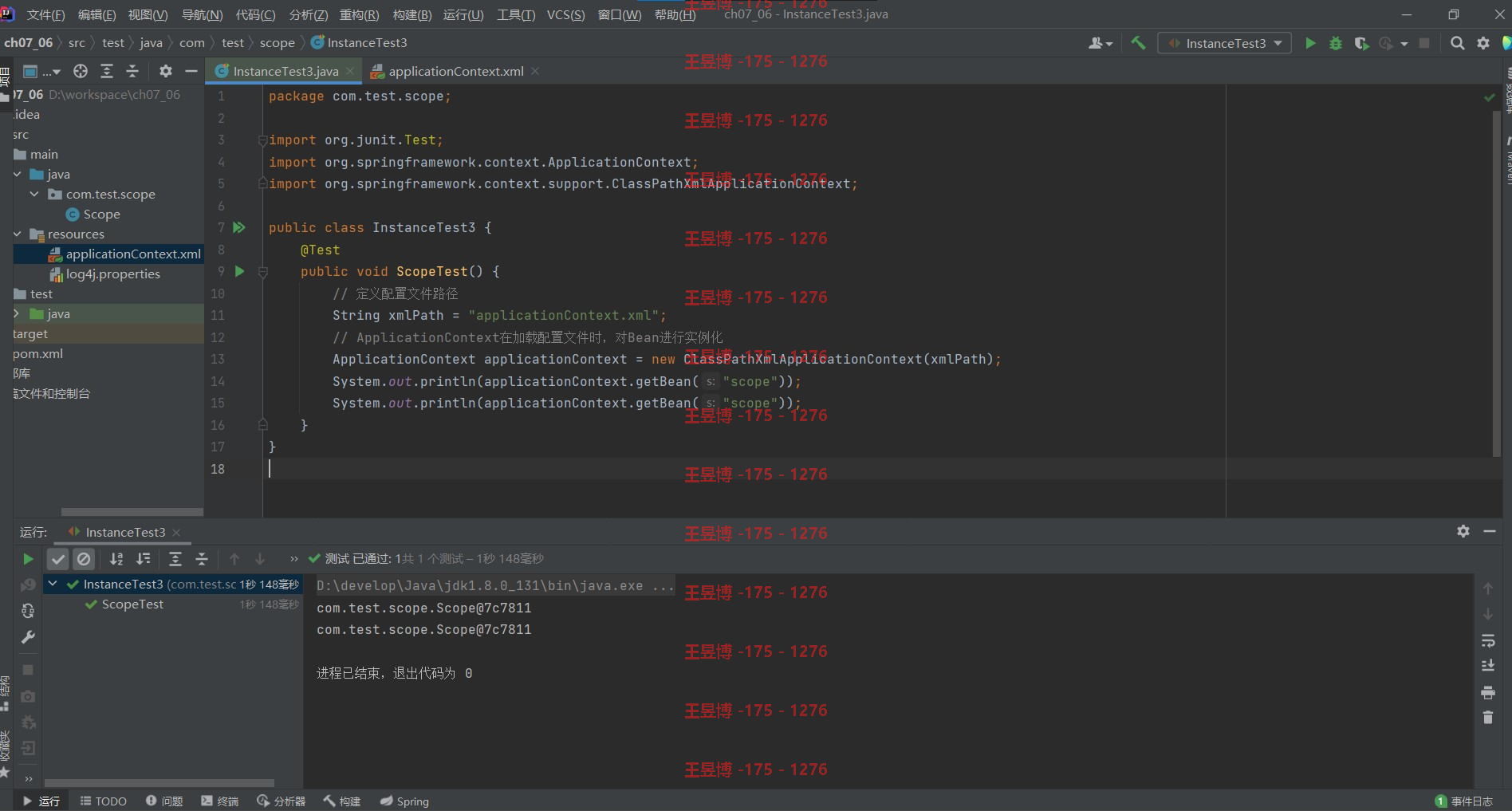Viewport: 1512px width, 811px height.
Task: Select Scope class in project tree
Action: pyautogui.click(x=101, y=214)
